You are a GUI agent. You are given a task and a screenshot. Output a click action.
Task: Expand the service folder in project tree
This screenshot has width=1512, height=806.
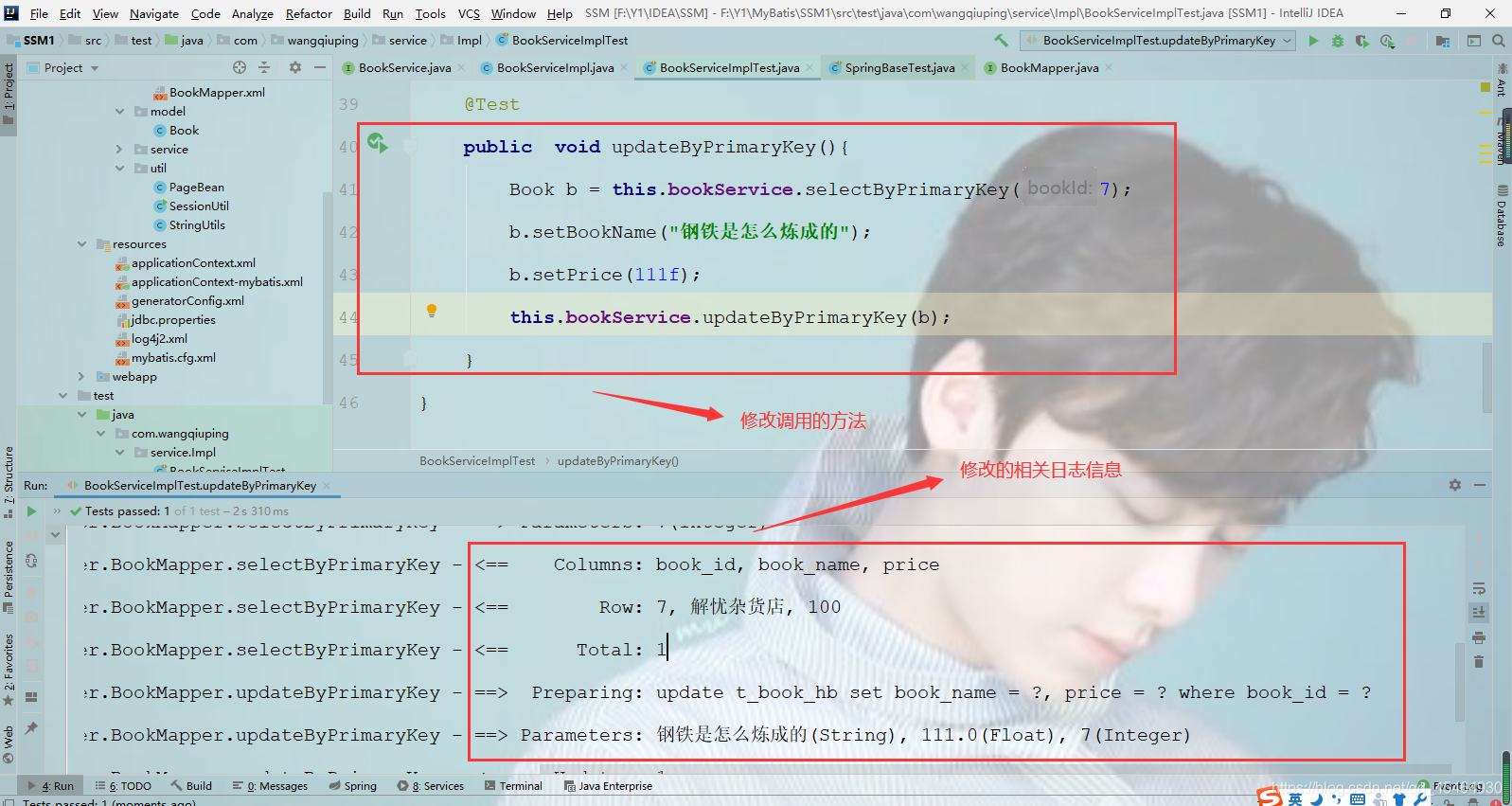click(119, 149)
